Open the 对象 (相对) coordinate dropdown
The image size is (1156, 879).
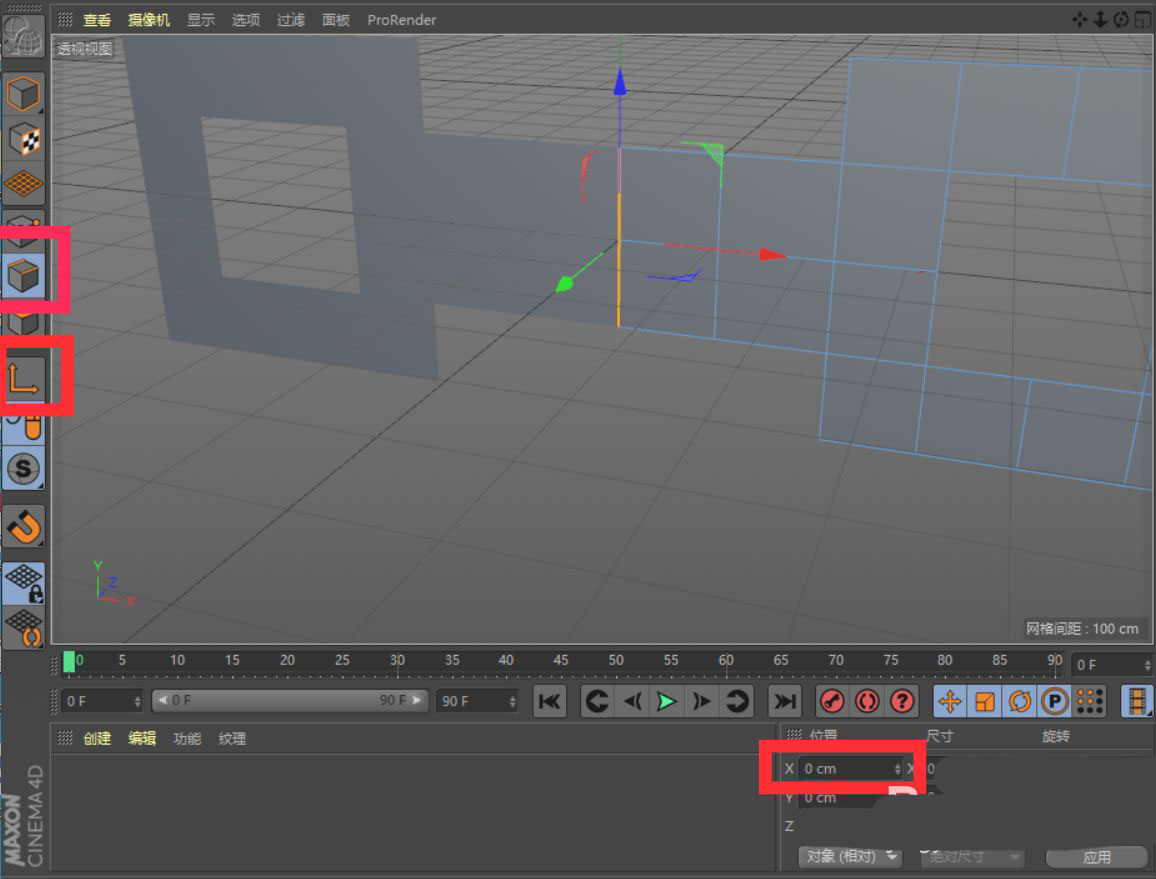point(850,857)
